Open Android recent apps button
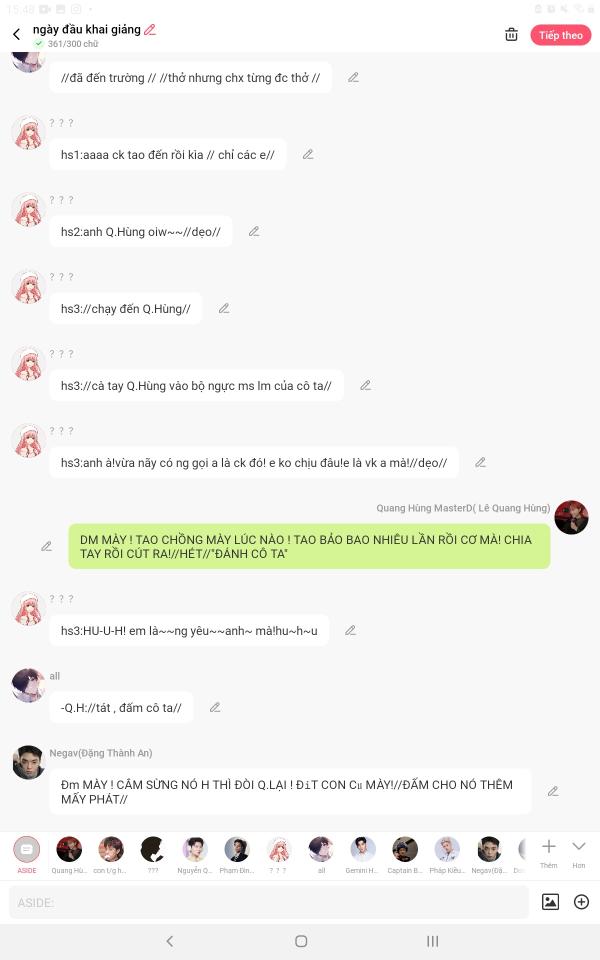 point(432,941)
